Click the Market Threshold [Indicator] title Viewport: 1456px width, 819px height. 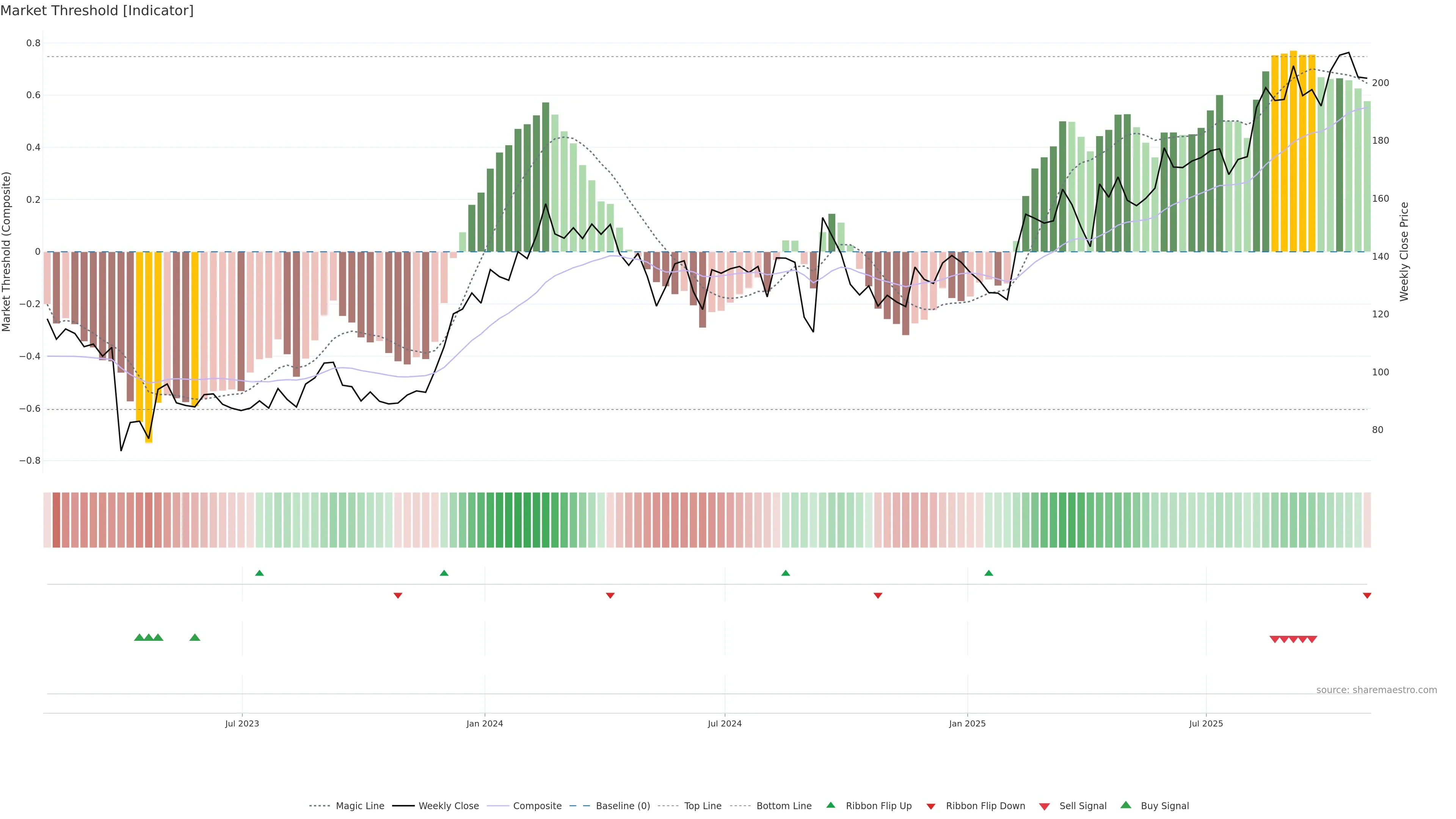click(x=97, y=11)
